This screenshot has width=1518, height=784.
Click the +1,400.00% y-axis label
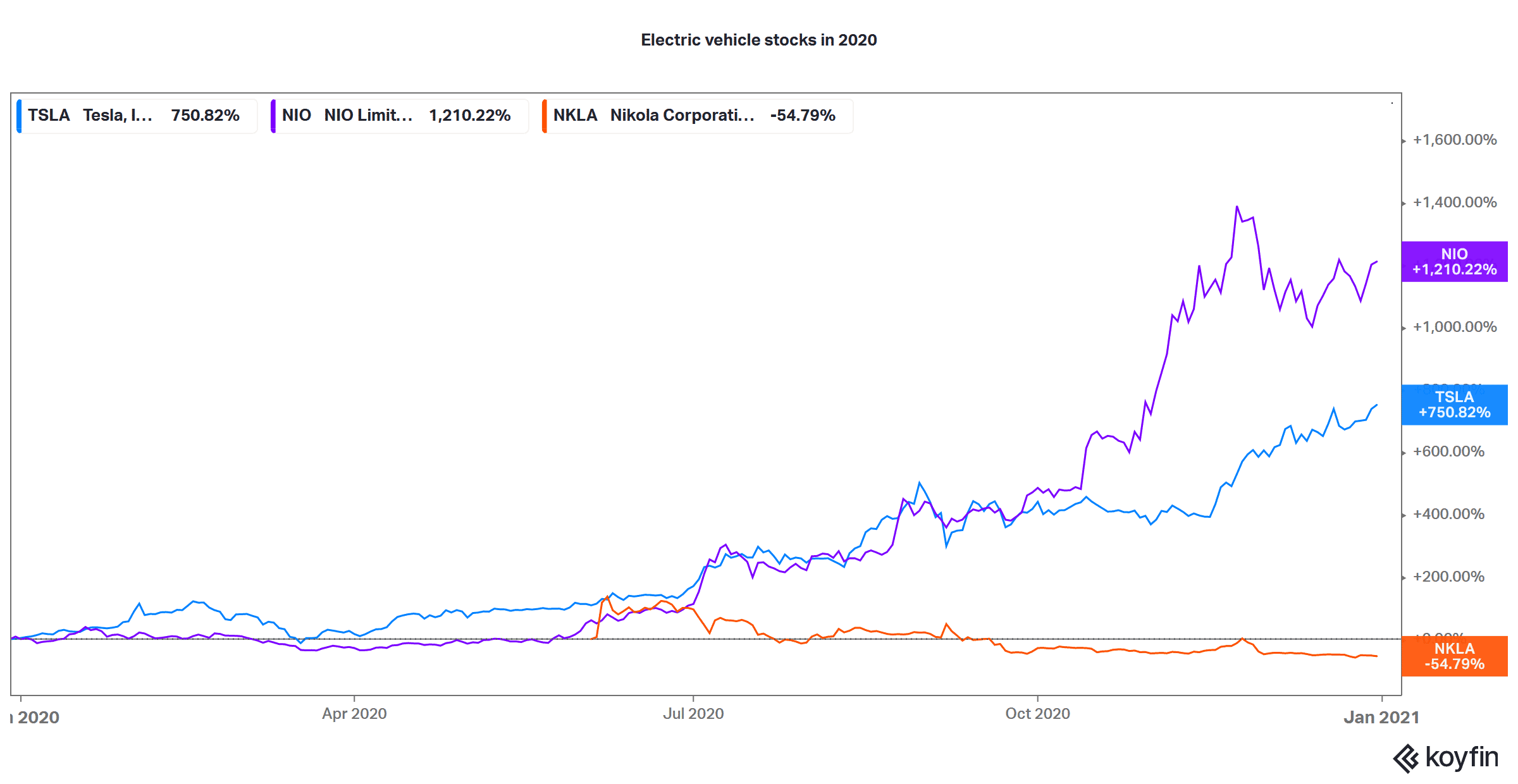pos(1455,202)
